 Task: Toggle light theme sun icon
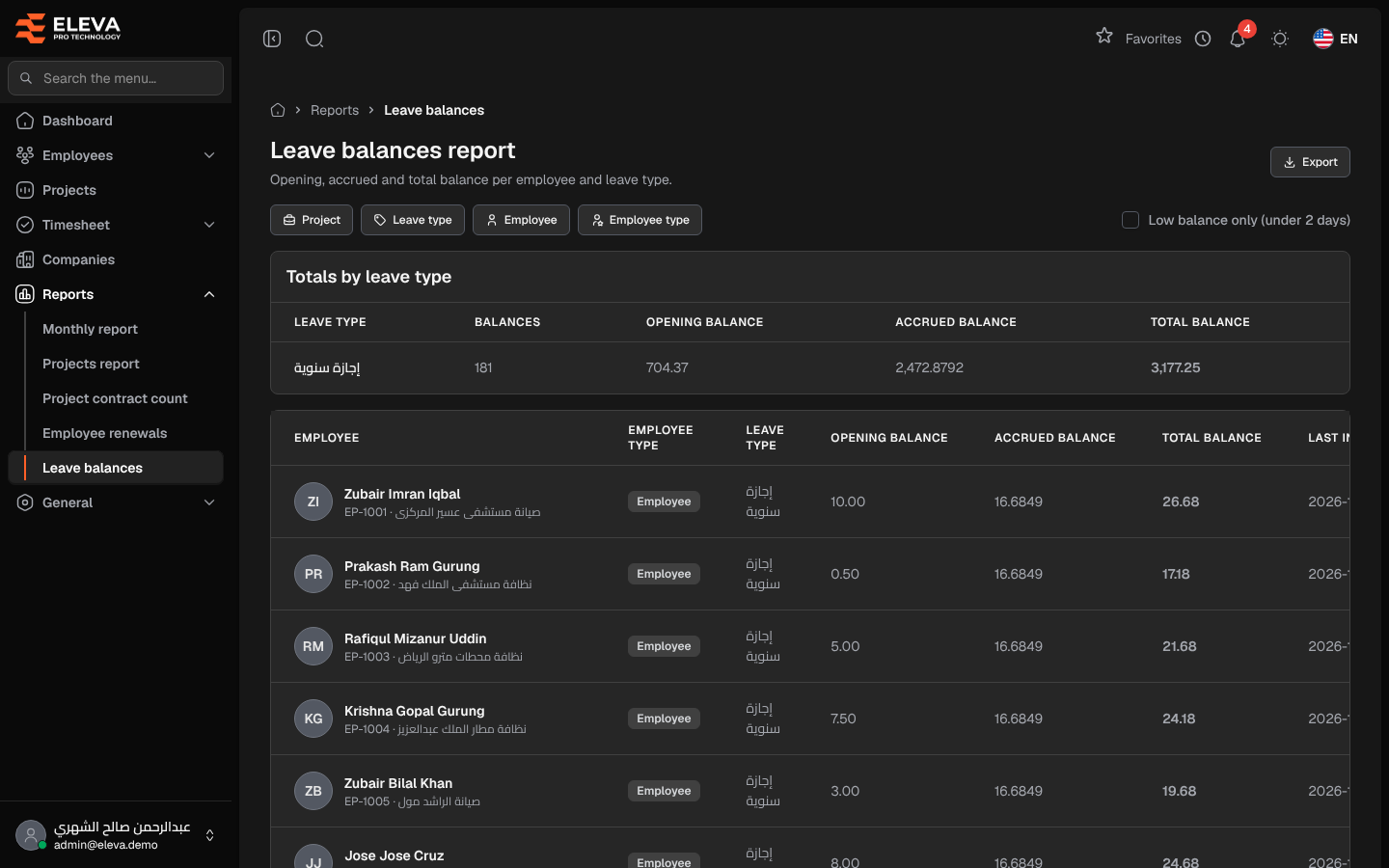click(1280, 39)
